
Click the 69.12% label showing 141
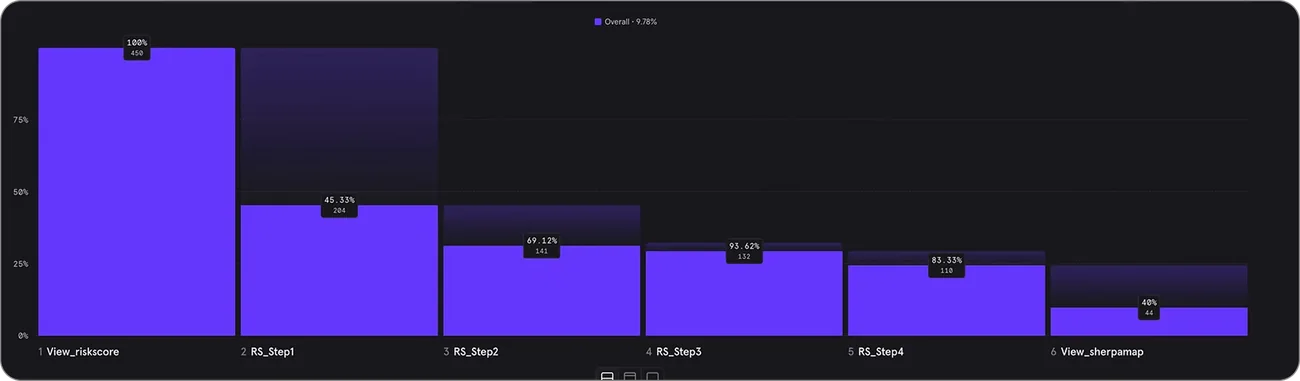click(541, 246)
